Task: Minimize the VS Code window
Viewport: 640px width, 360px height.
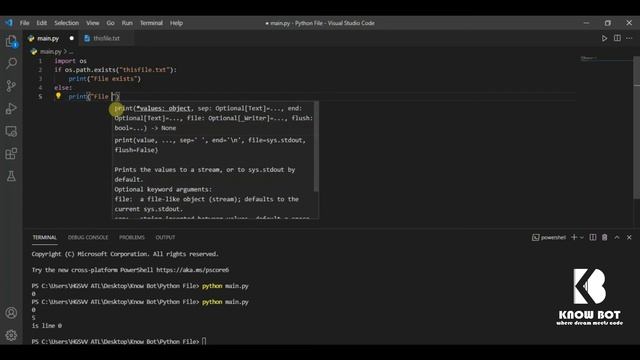Action: (587, 23)
